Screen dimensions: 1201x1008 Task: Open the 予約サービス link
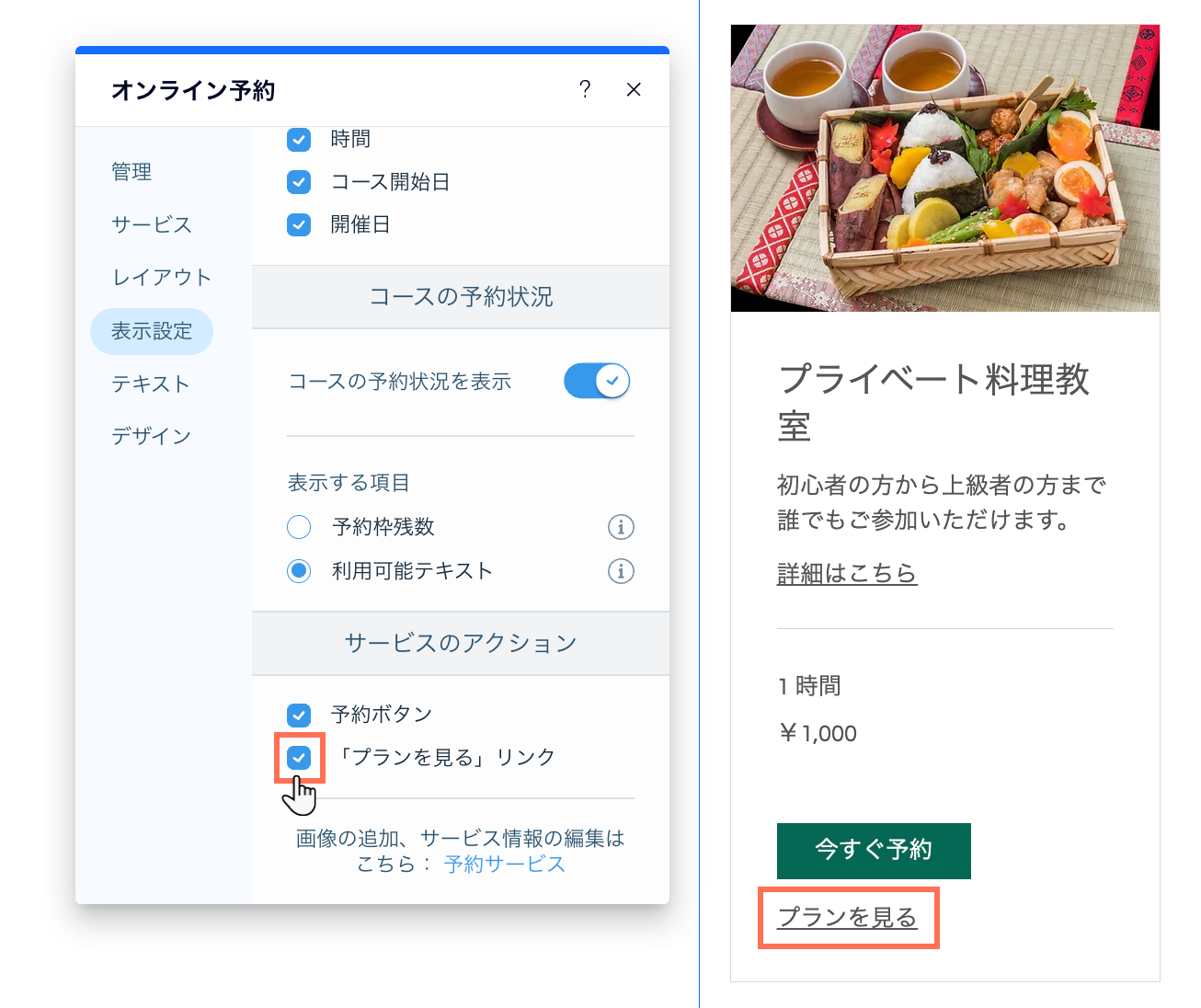(x=504, y=864)
